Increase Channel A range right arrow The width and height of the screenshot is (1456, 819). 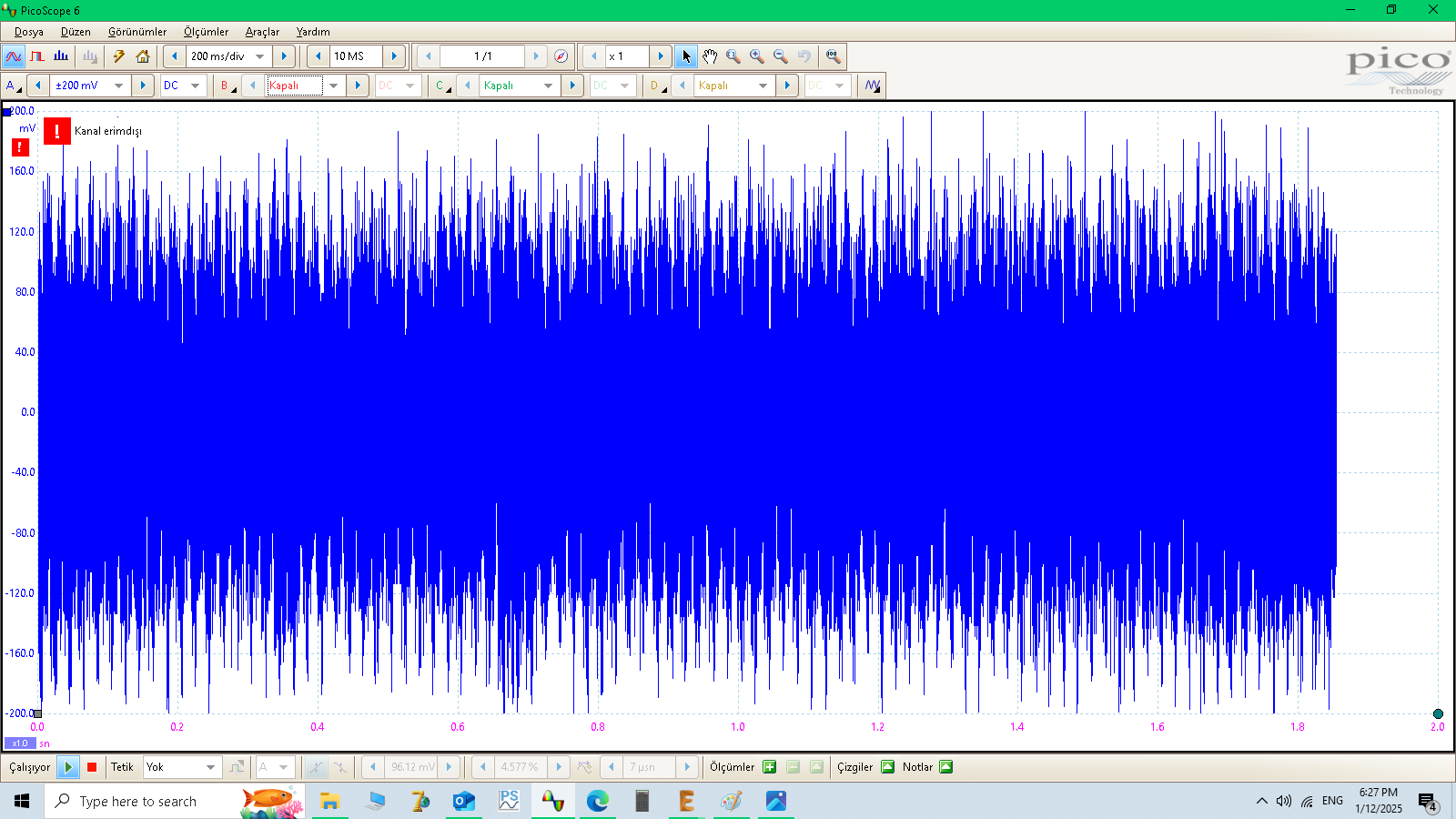(x=143, y=86)
